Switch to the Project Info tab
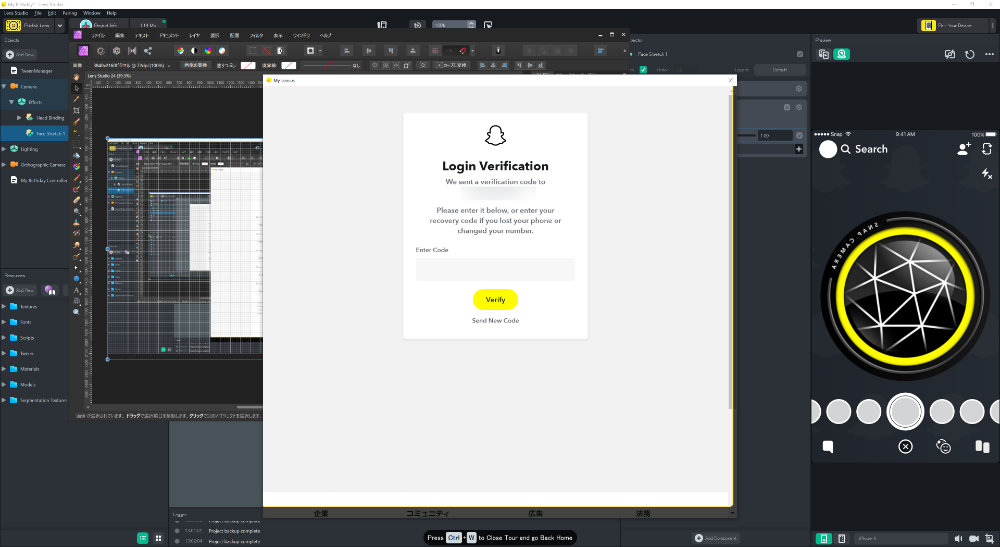The height and width of the screenshot is (547, 1000). 99,26
